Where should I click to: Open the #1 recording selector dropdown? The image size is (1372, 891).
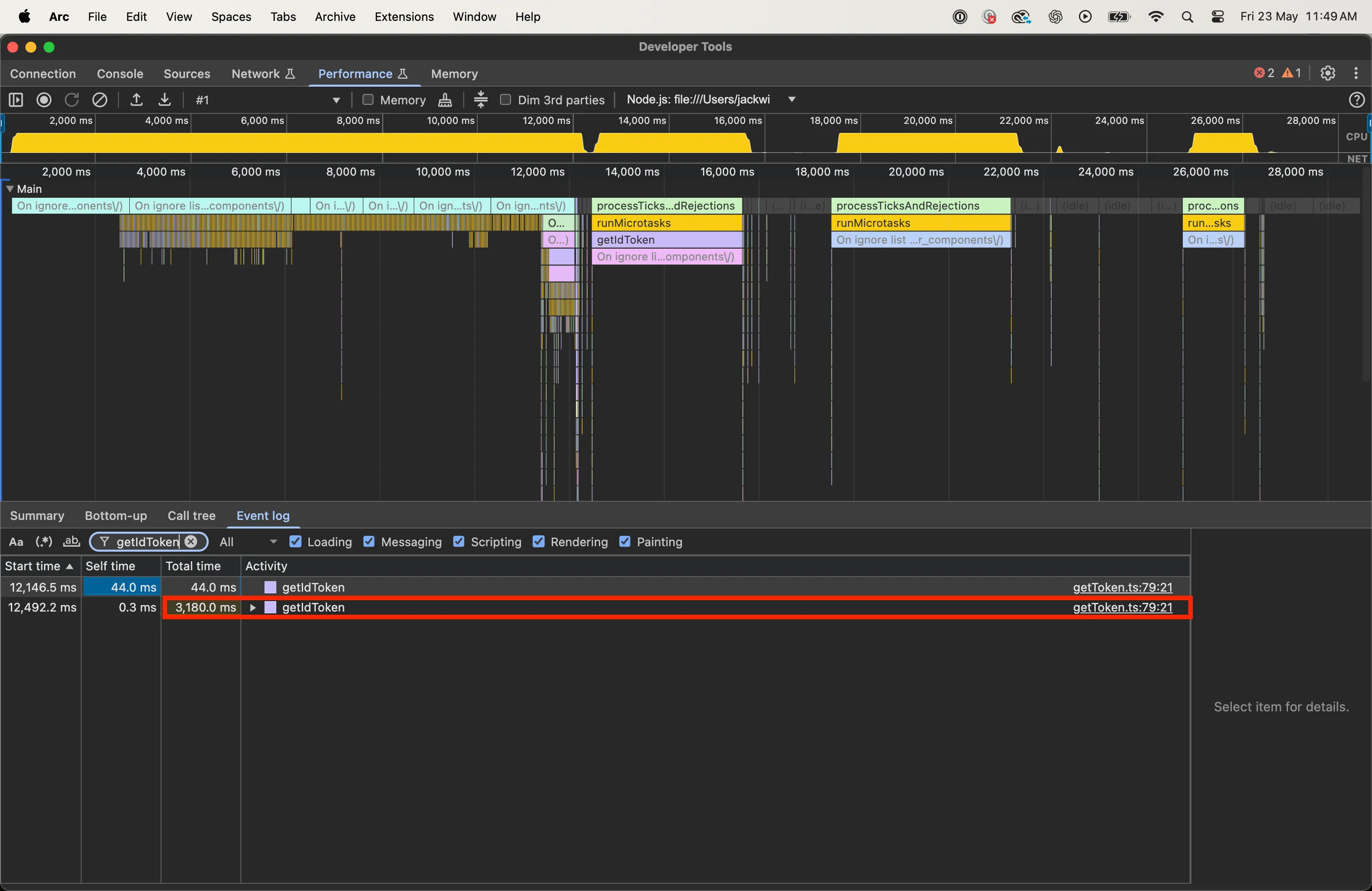point(268,100)
